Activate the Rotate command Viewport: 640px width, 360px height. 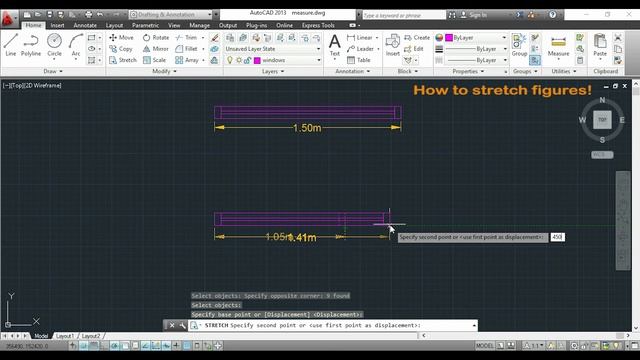[156, 38]
